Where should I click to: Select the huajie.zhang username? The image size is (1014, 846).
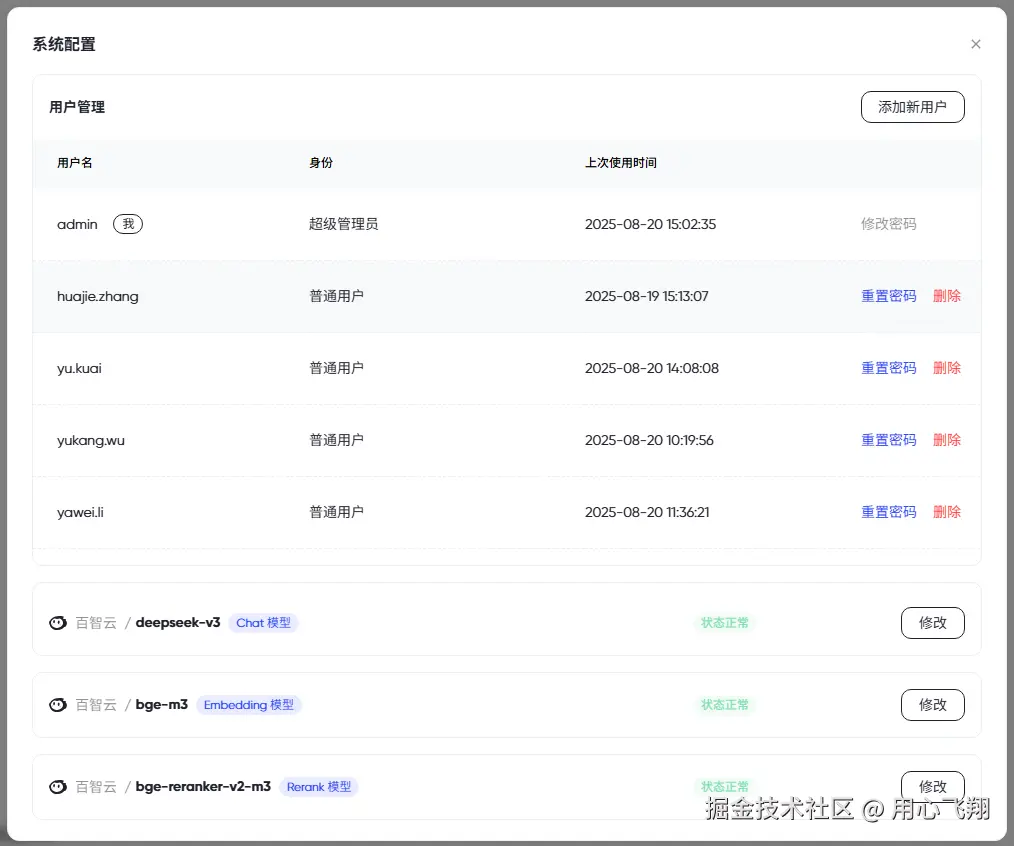[x=98, y=297]
